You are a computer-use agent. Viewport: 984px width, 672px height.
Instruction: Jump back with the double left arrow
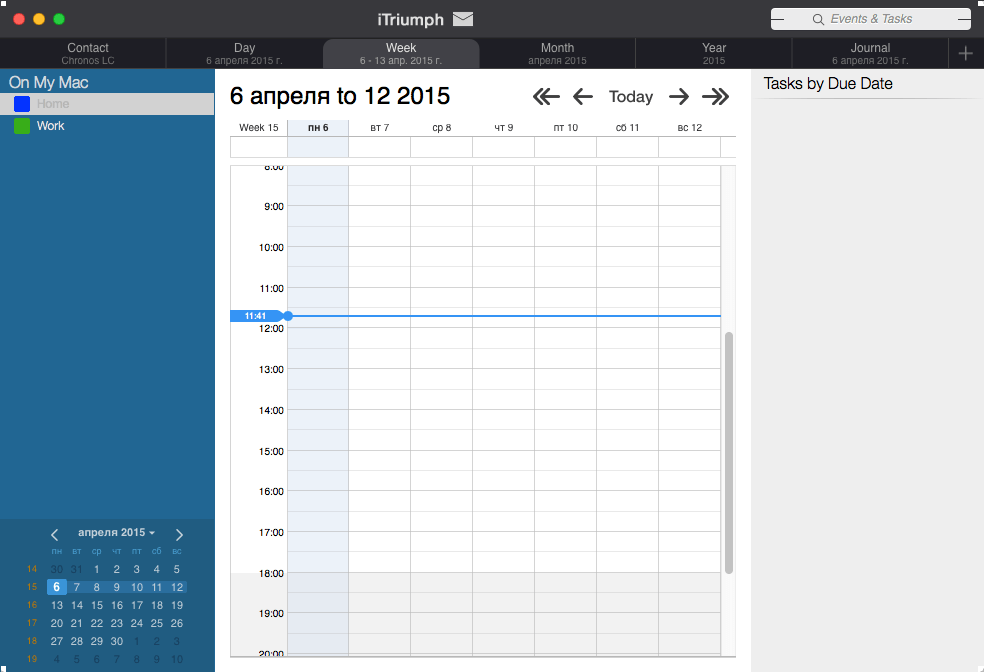pos(546,97)
